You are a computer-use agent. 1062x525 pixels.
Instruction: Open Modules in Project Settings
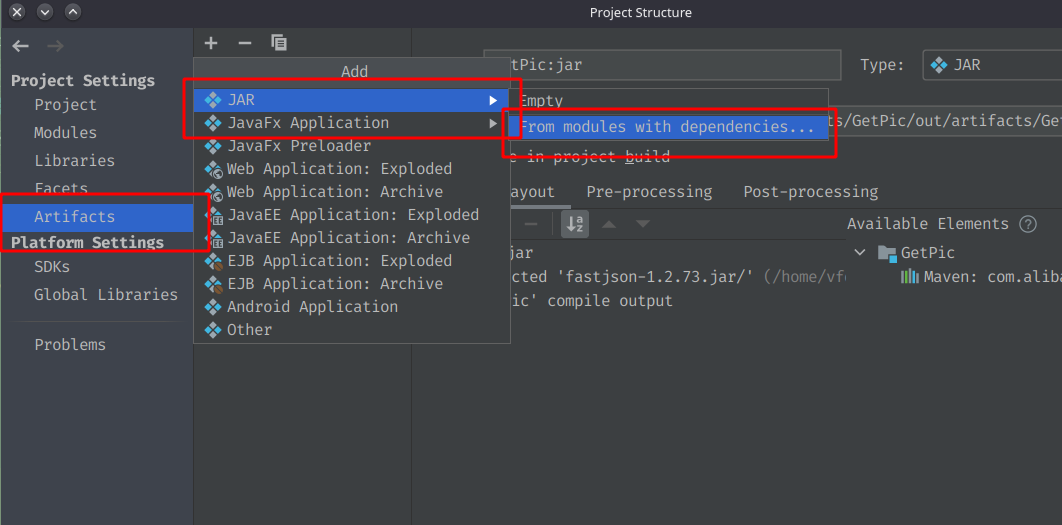[66, 133]
